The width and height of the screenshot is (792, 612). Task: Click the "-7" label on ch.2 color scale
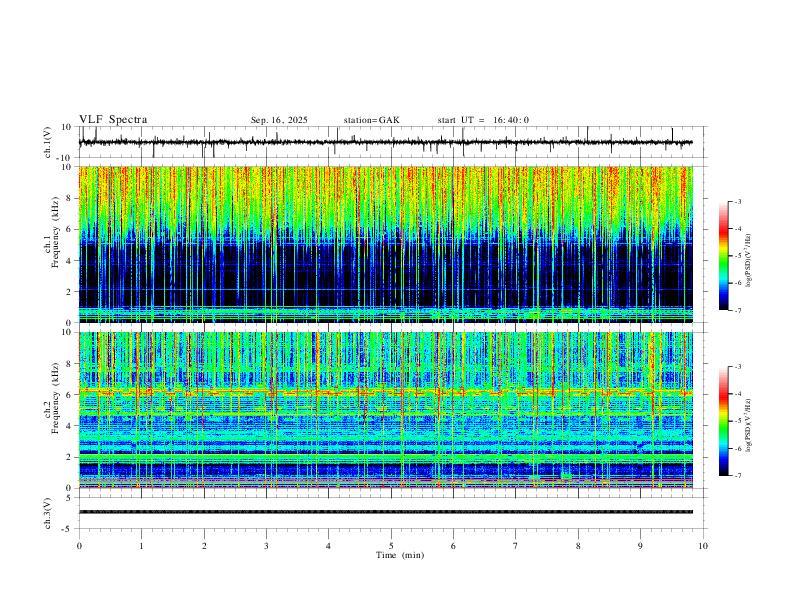tap(737, 476)
